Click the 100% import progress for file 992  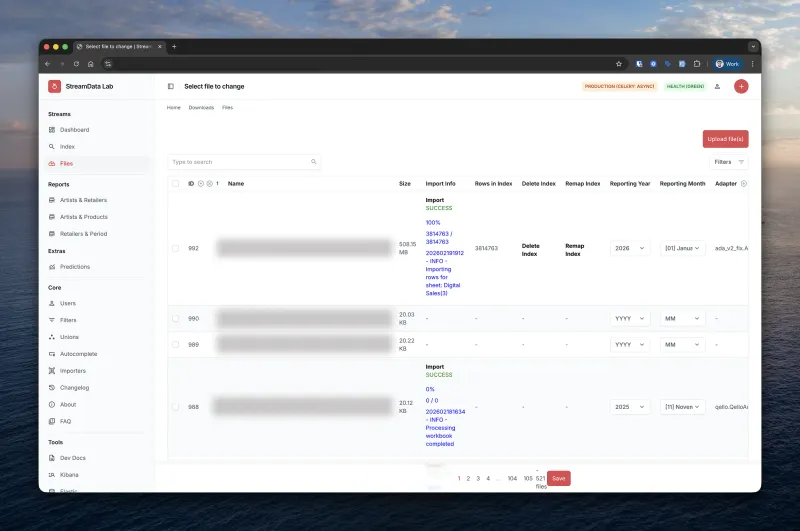coord(433,222)
